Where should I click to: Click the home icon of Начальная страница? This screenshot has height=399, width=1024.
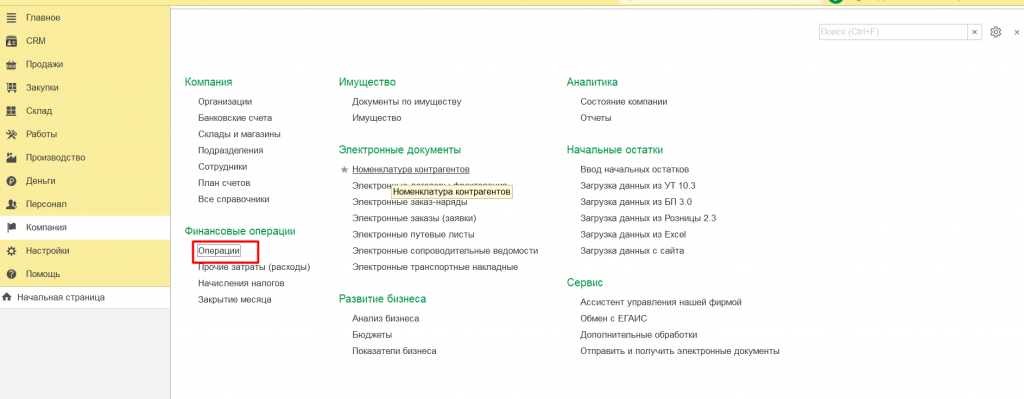[x=7, y=297]
